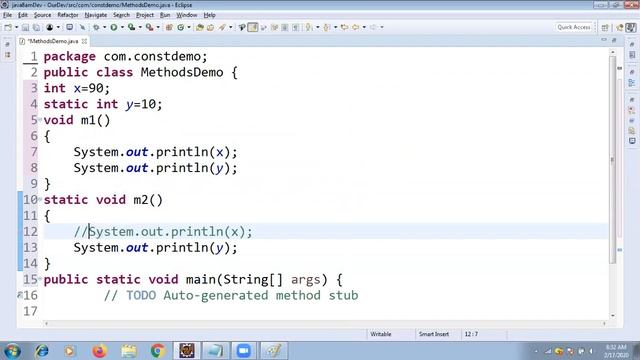Open the File menu
This screenshot has height=360, width=640.
point(7,15)
